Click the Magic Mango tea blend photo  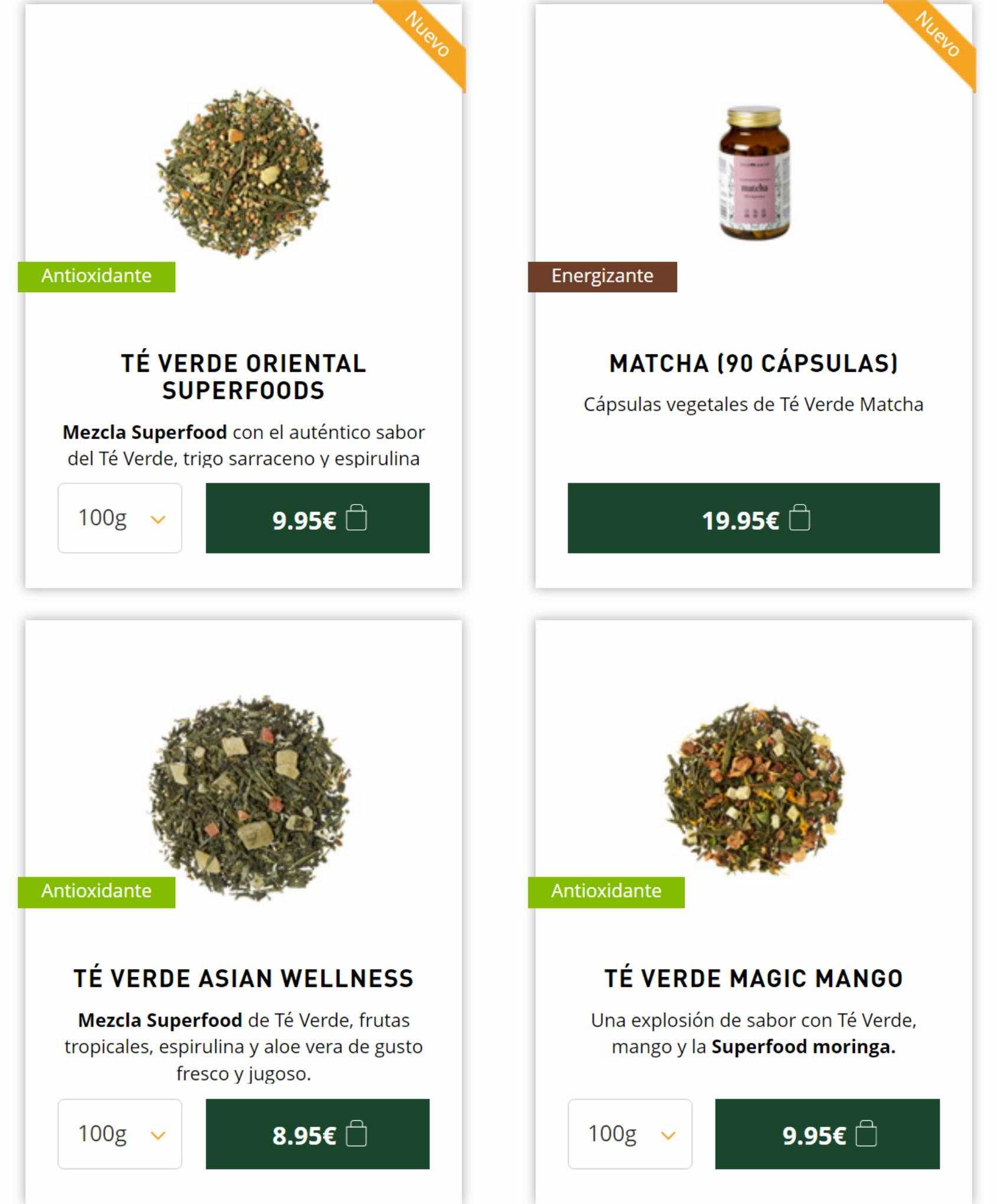(x=754, y=789)
